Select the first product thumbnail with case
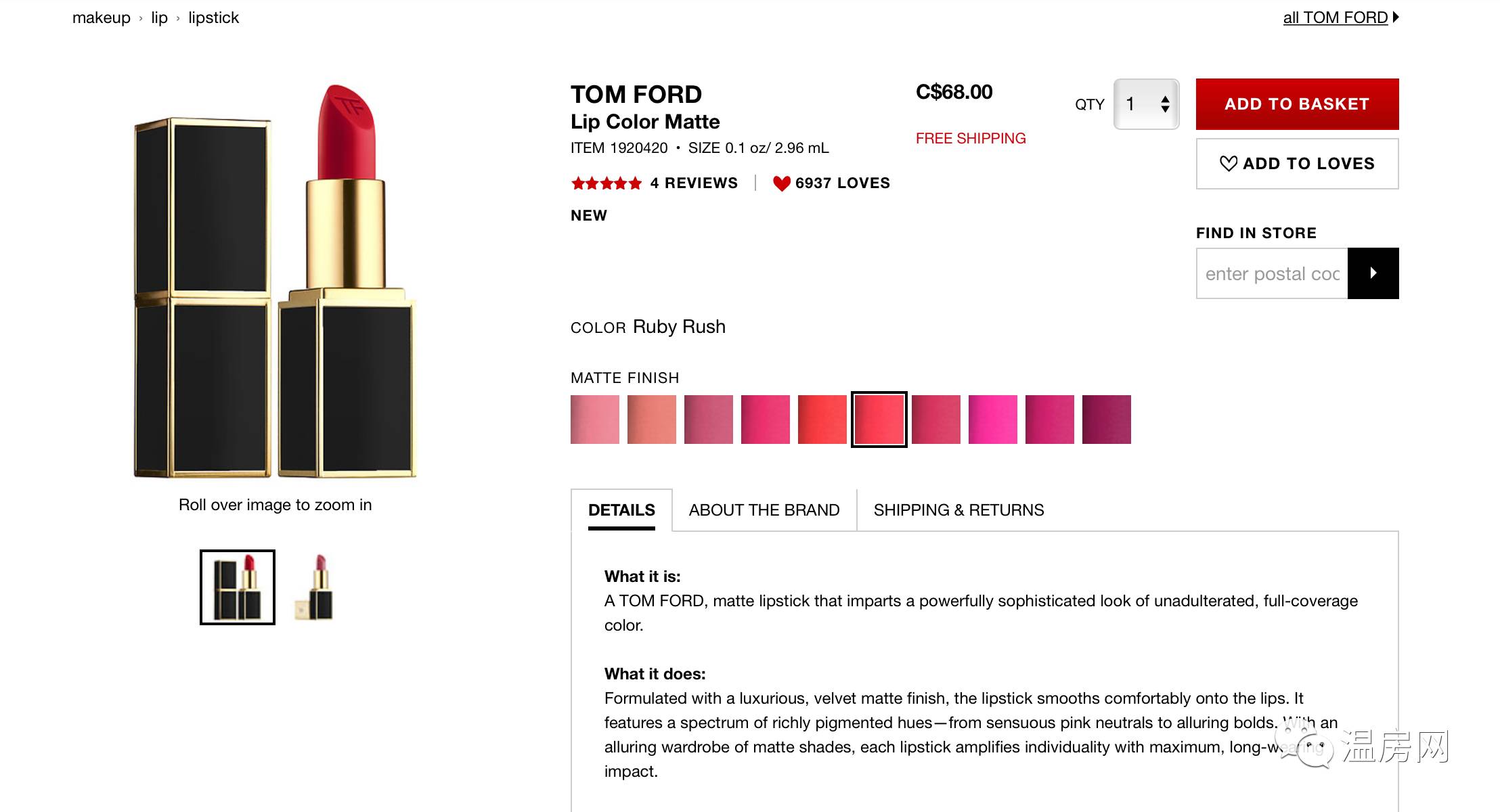Image resolution: width=1500 pixels, height=812 pixels. click(238, 587)
